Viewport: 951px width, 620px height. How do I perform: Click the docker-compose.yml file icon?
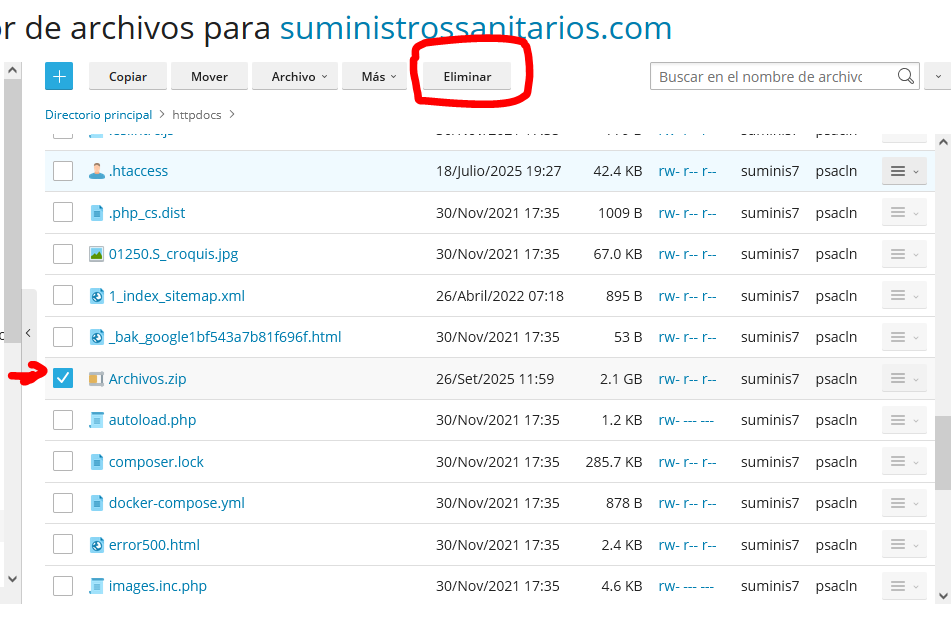(97, 503)
